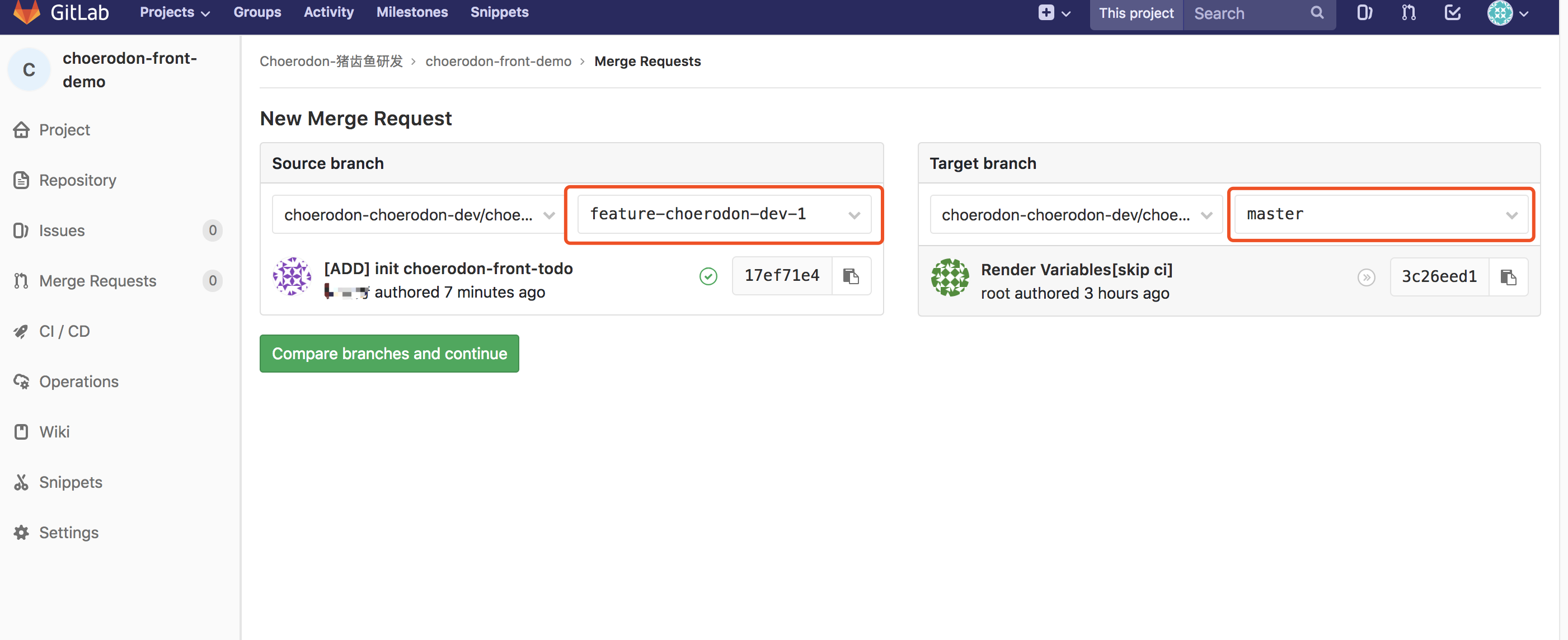Copy commit SHA 17ef71e4 to clipboard
This screenshot has width=1568, height=640.
pyautogui.click(x=851, y=276)
